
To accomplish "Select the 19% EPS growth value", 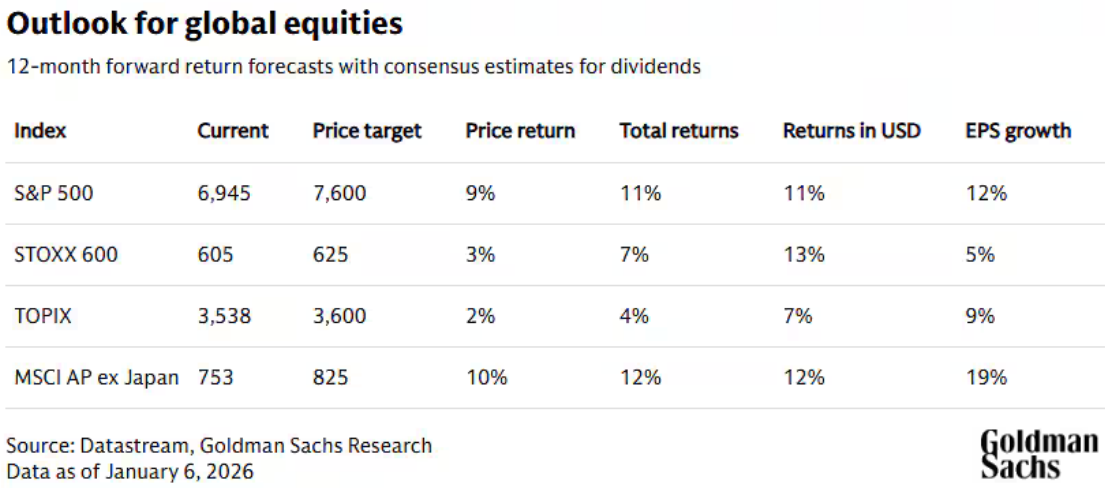I will coord(986,378).
